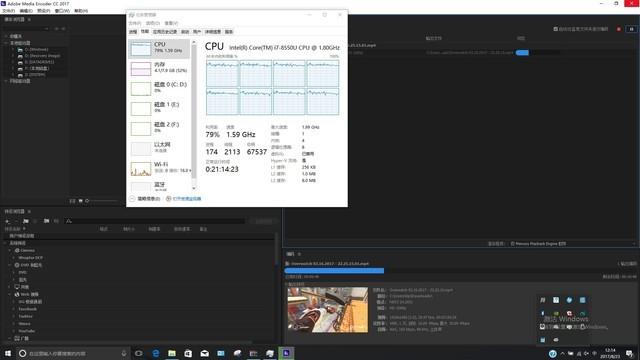Click queue item progress bar

tap(522, 53)
